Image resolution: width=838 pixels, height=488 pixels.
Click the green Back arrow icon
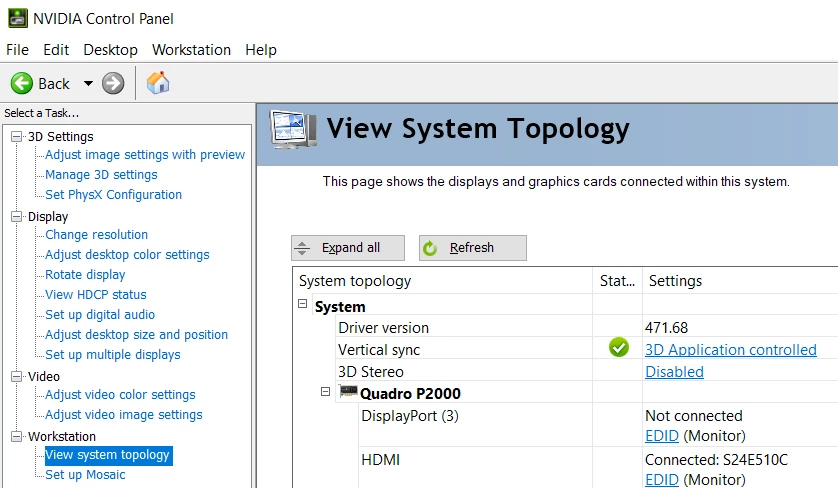[22, 83]
